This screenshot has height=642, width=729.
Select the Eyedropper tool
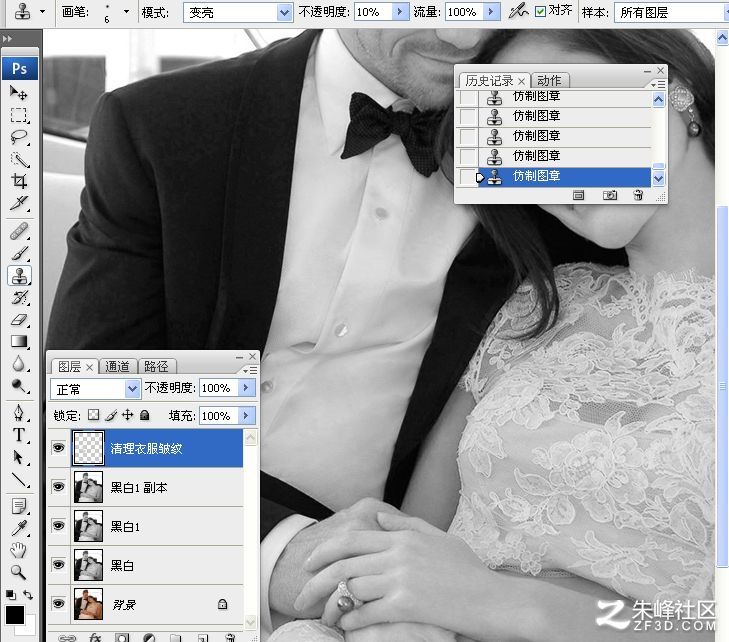point(19,529)
